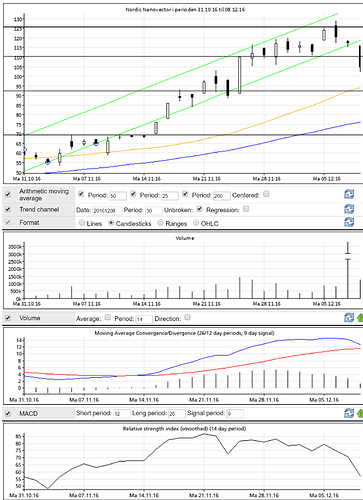The image size is (363, 500).
Task: Click the 'Signal period:' label
Action: [206, 413]
